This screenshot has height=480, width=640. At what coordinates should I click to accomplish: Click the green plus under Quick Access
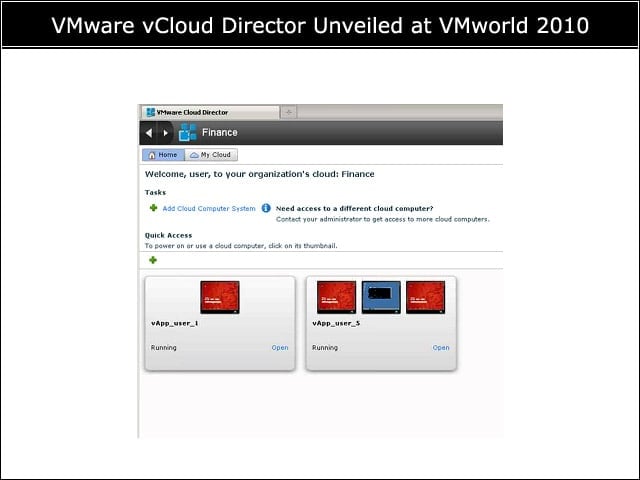(x=153, y=260)
